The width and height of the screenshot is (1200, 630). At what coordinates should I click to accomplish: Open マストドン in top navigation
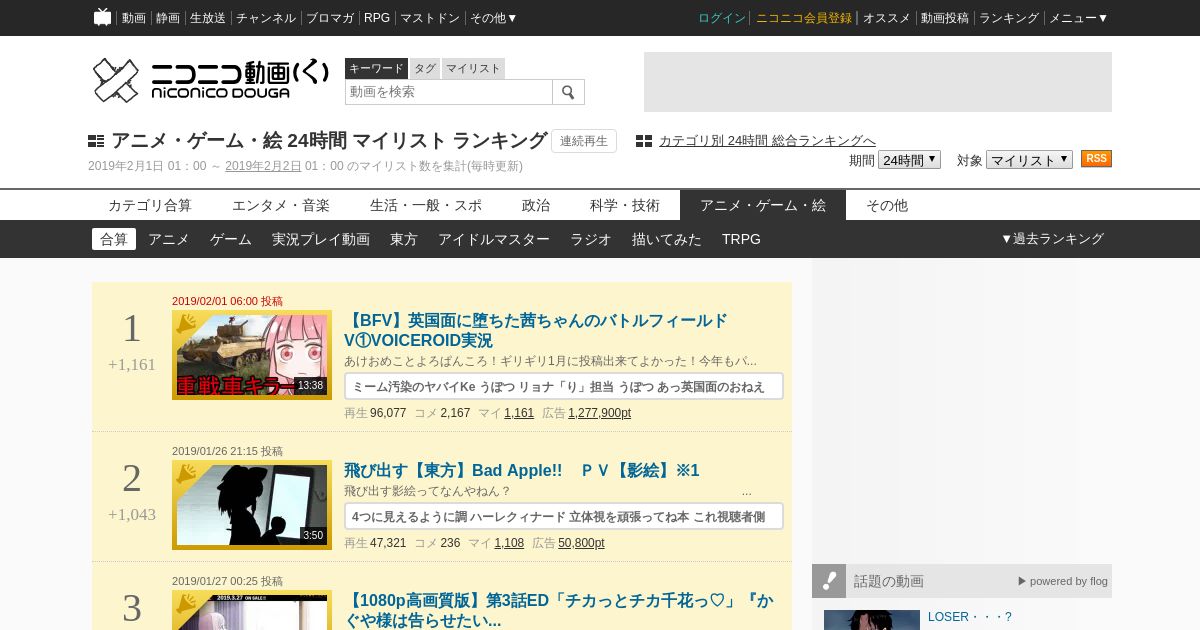pyautogui.click(x=430, y=18)
